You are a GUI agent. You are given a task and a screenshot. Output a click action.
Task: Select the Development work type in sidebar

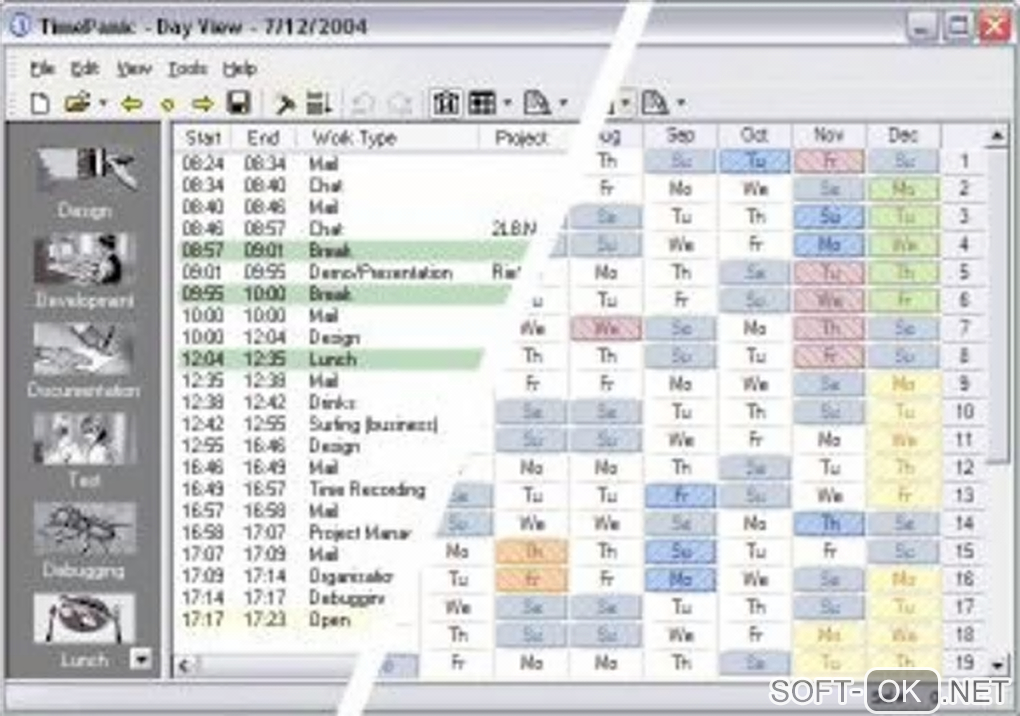click(x=85, y=272)
